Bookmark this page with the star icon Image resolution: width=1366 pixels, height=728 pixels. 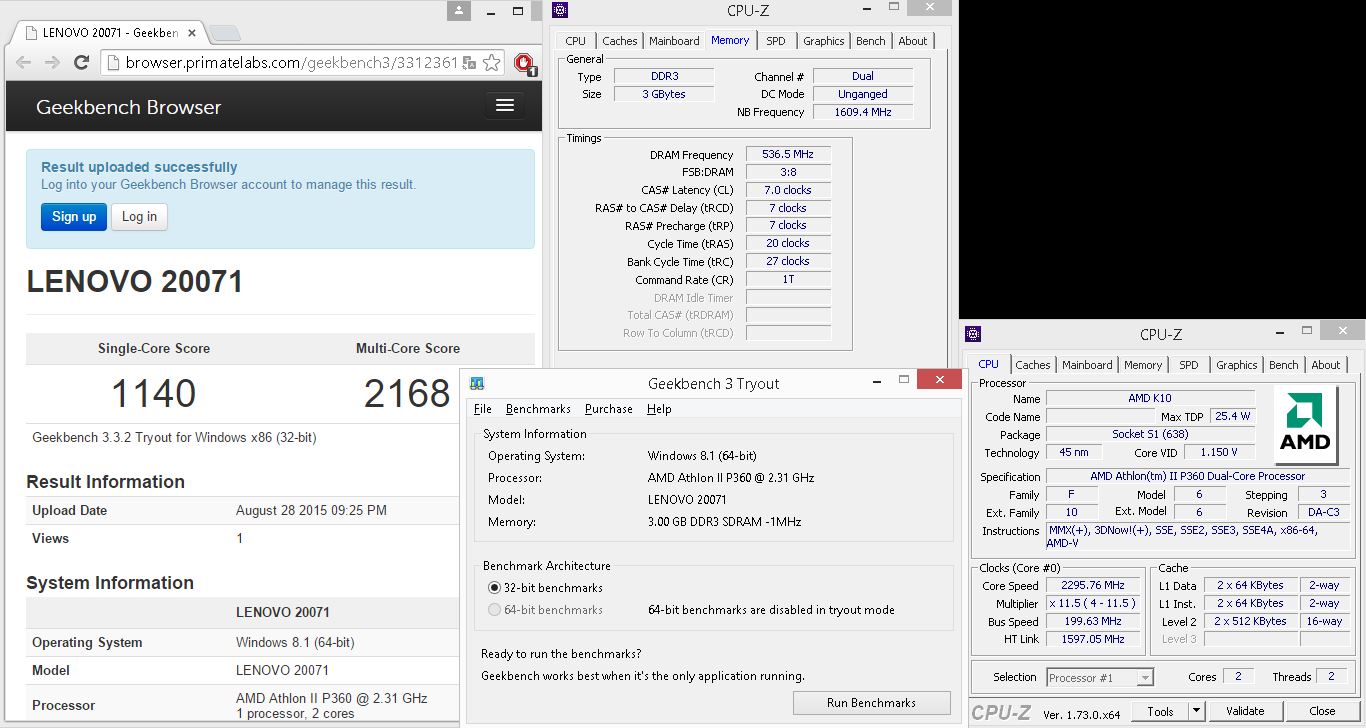(x=491, y=63)
